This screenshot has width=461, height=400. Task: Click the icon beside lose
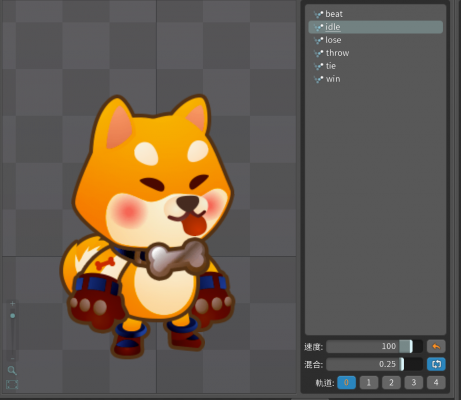319,40
